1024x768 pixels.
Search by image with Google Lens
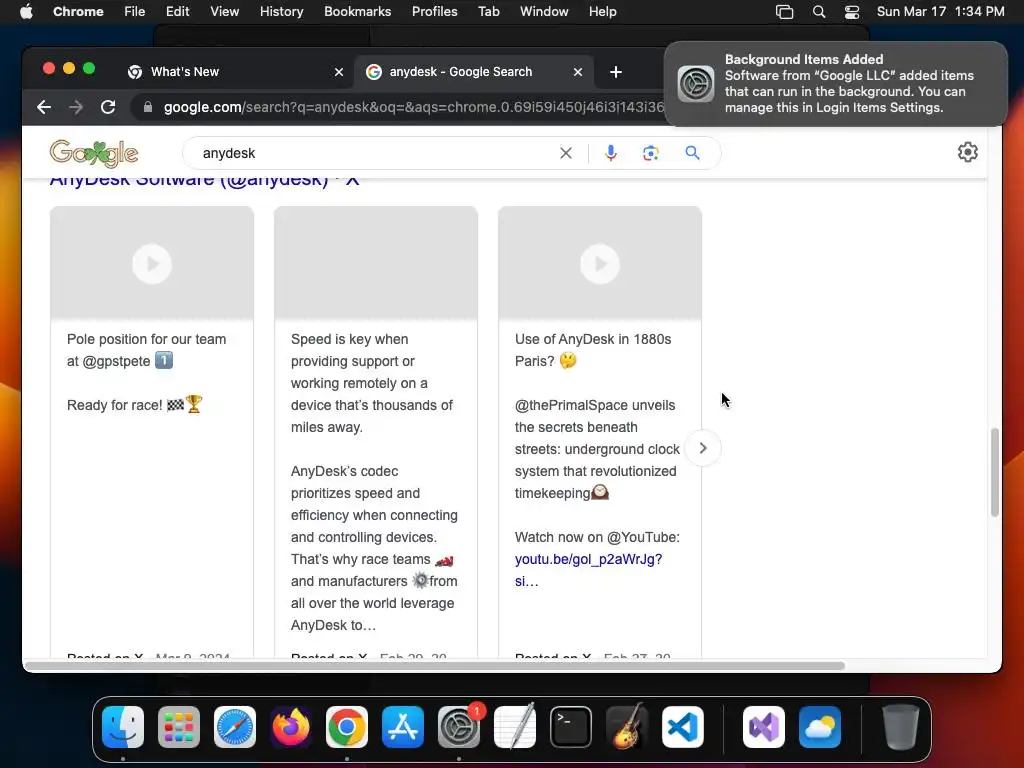pyautogui.click(x=650, y=153)
